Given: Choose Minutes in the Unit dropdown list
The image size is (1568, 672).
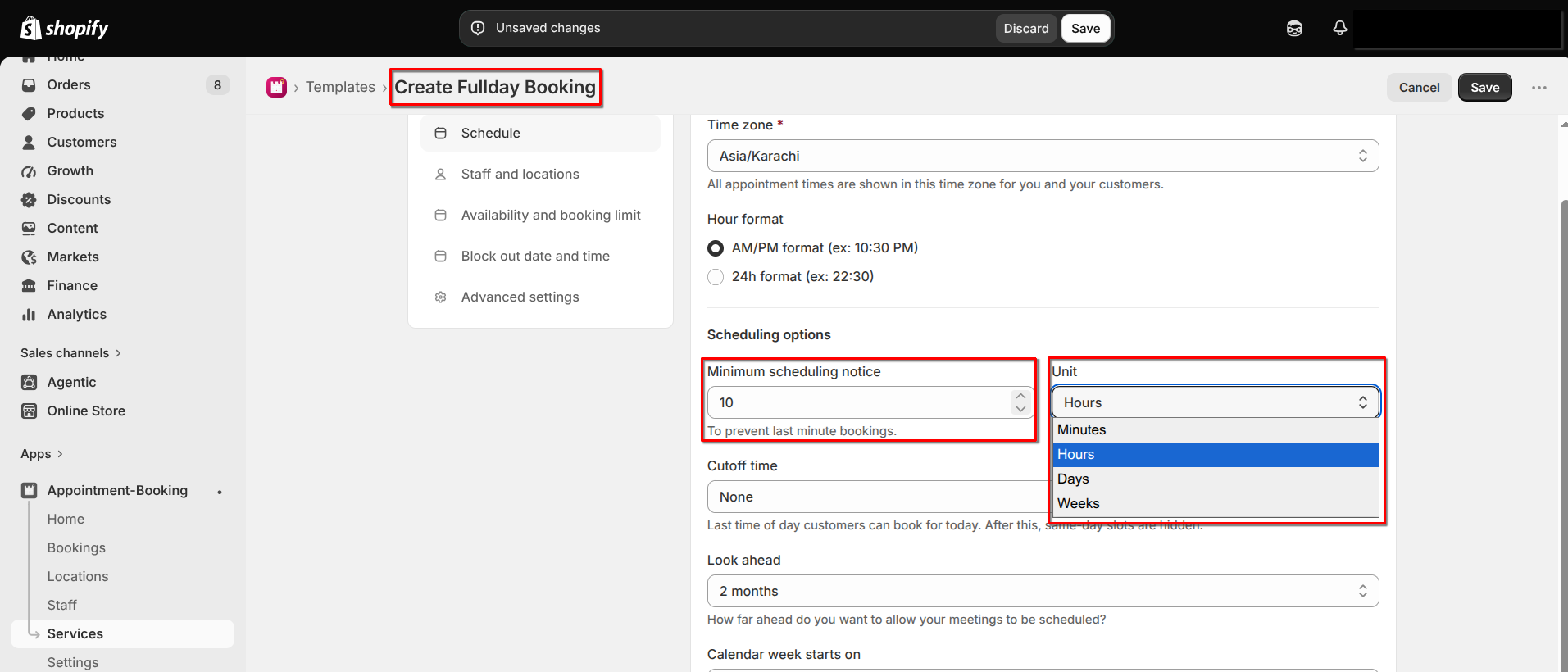Looking at the screenshot, I should pos(1215,430).
